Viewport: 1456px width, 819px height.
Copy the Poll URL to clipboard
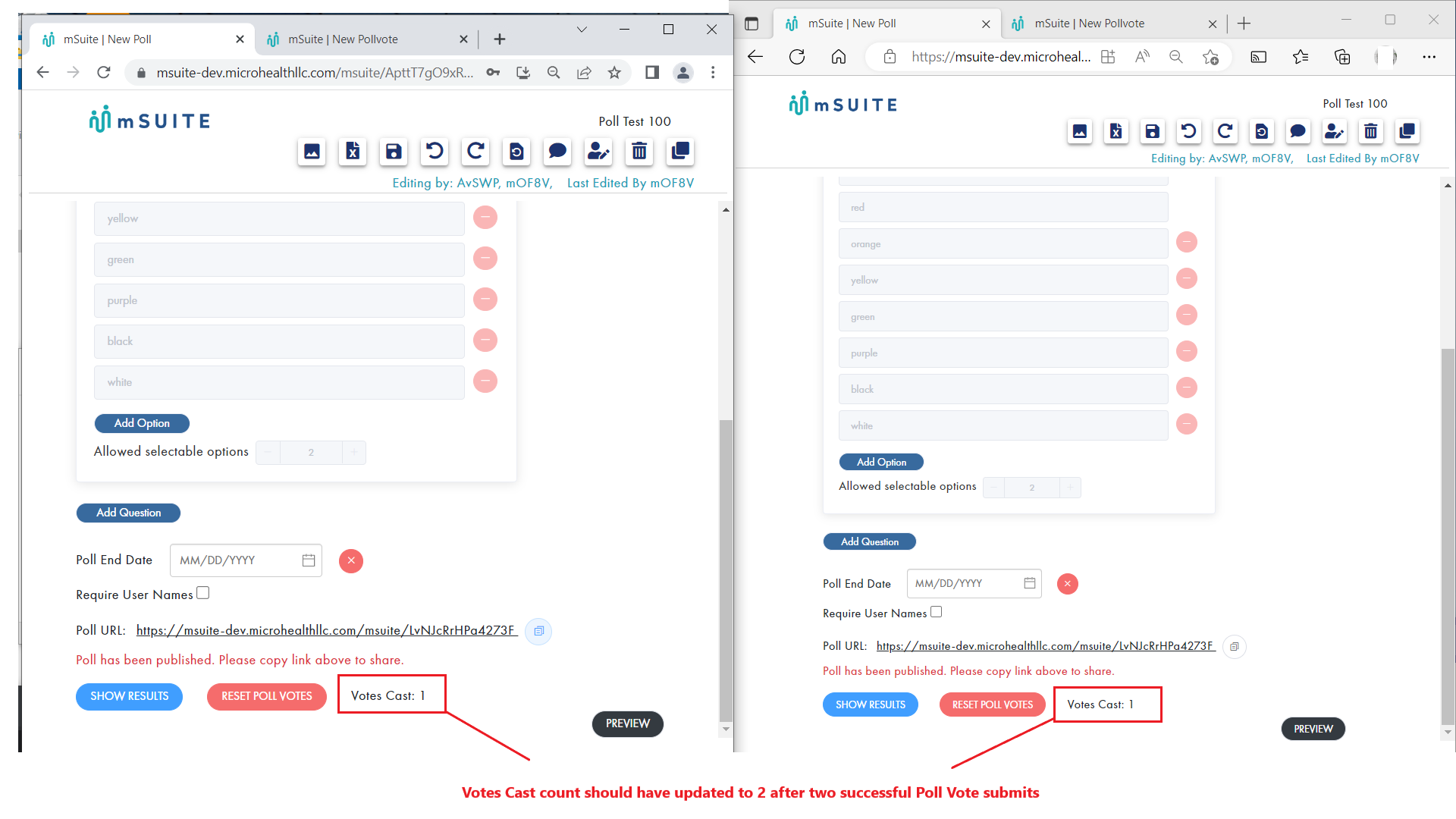pos(538,631)
